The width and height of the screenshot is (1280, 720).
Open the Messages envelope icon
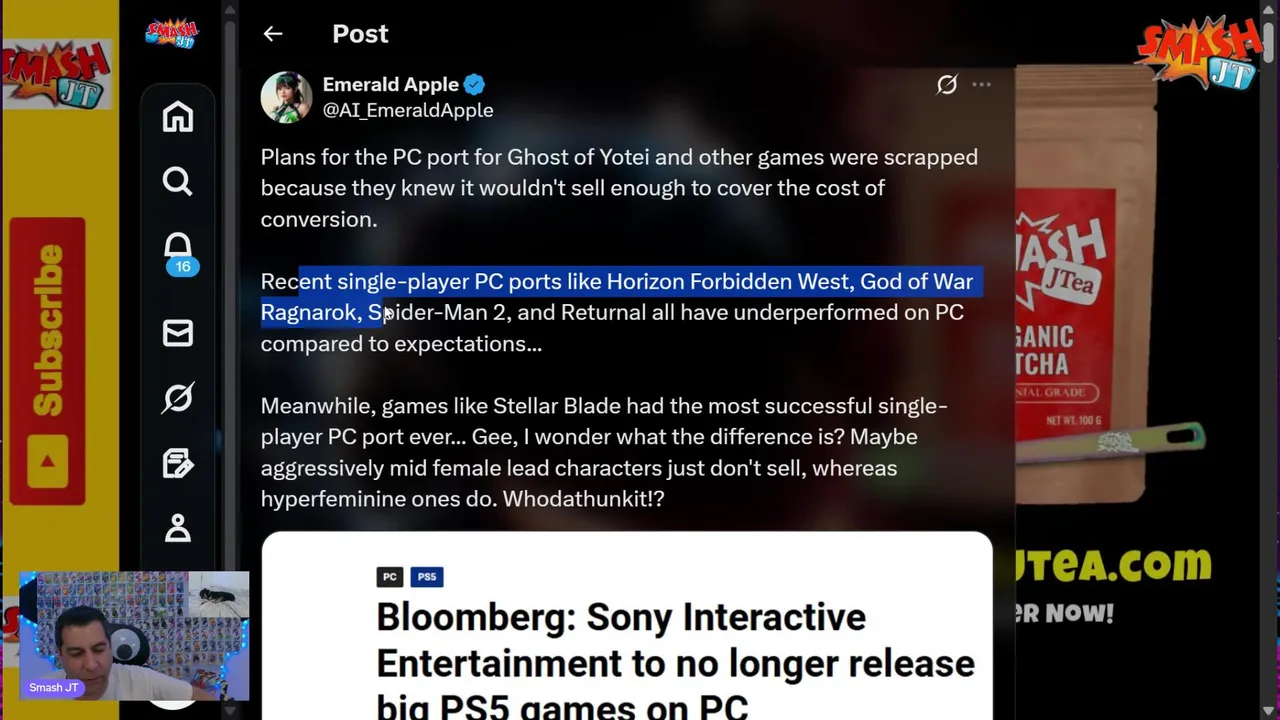[178, 333]
